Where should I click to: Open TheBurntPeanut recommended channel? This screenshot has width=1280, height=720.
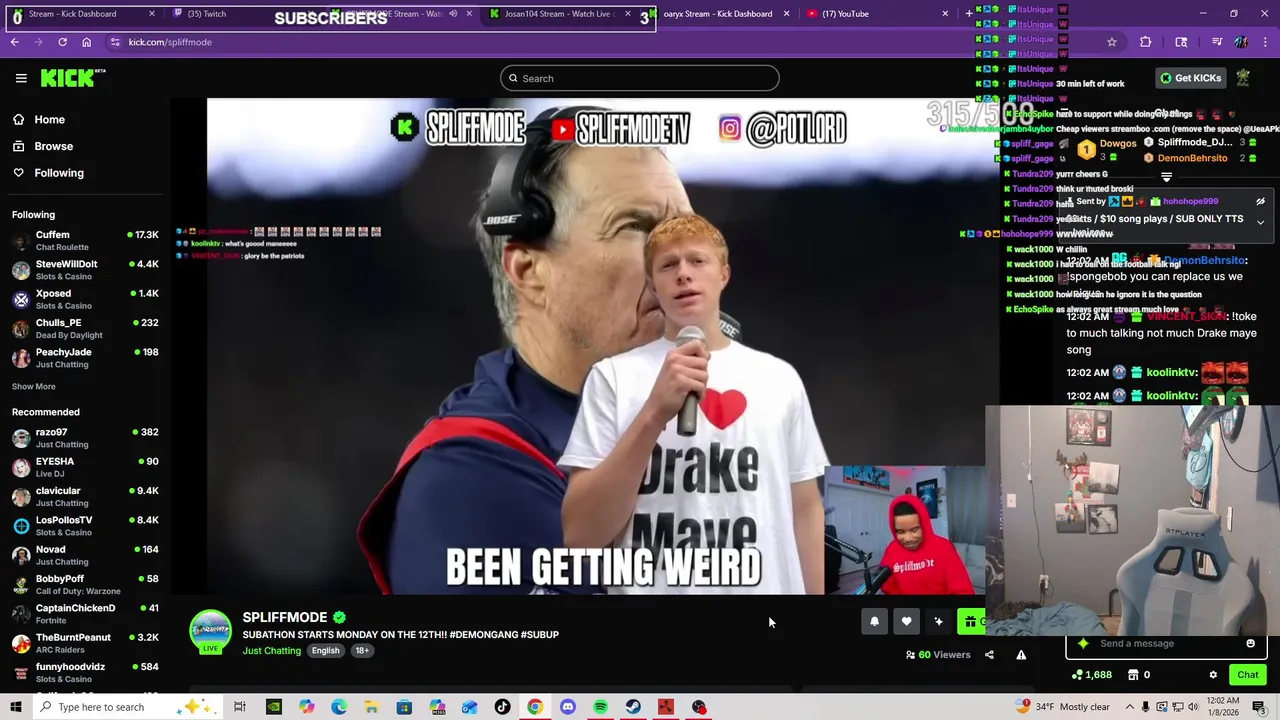(x=85, y=643)
